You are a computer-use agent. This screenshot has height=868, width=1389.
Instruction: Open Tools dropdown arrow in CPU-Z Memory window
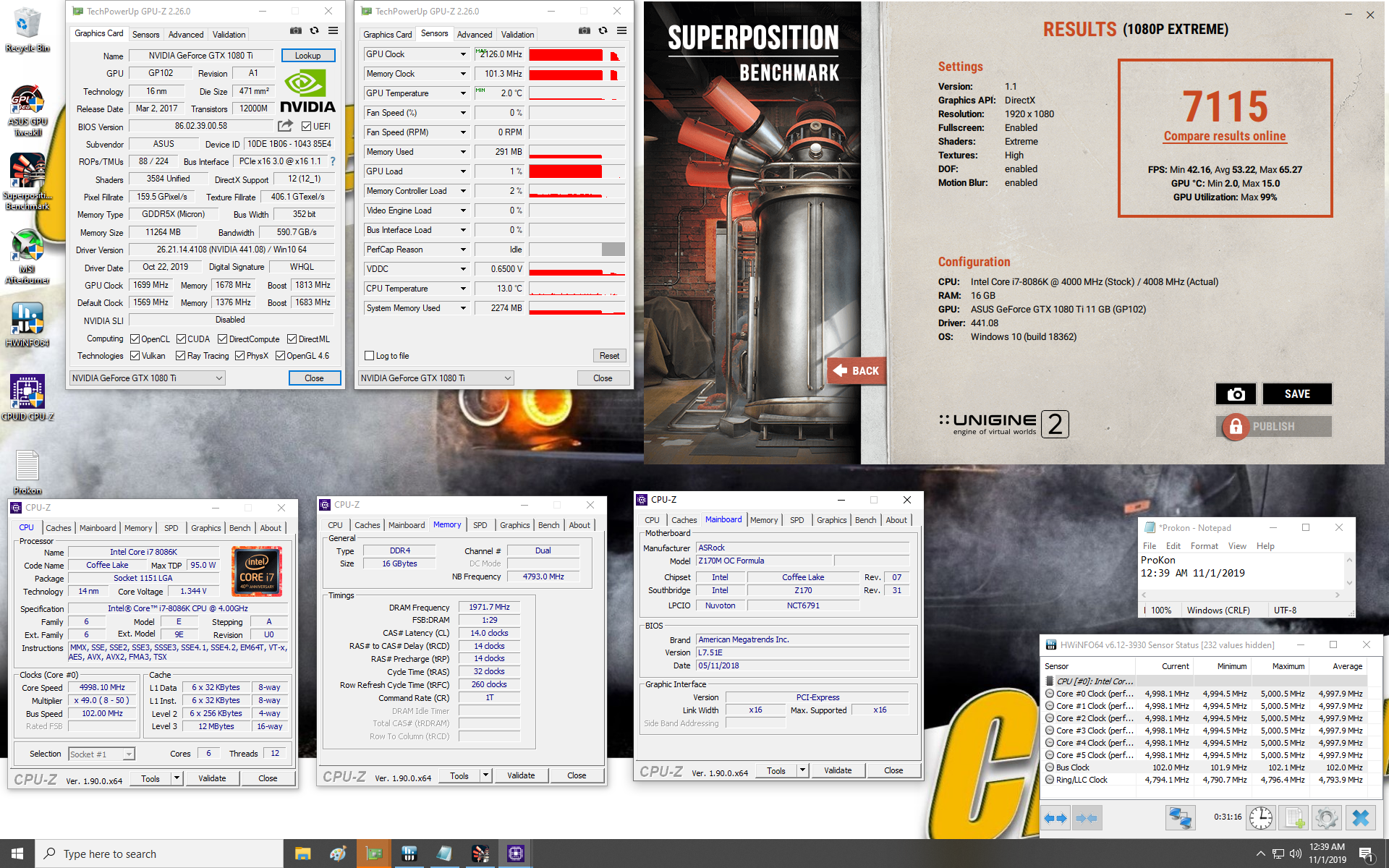click(485, 775)
